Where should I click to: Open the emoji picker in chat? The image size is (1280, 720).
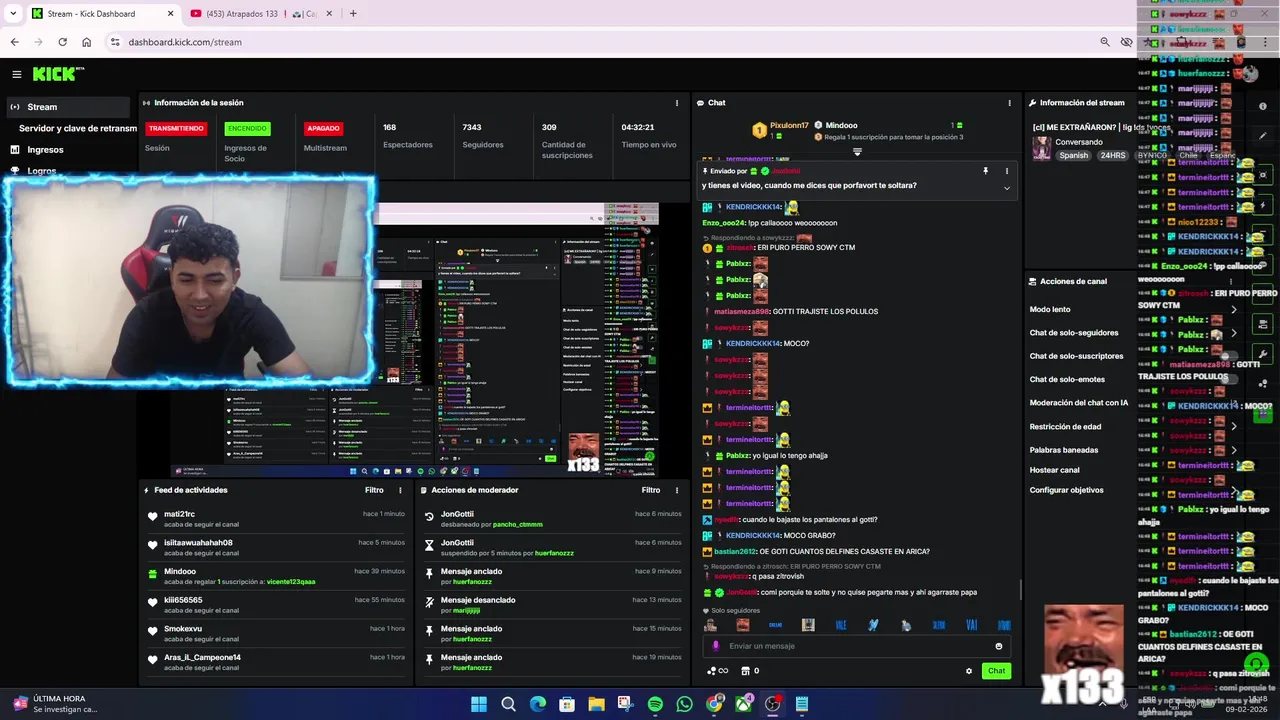point(999,646)
